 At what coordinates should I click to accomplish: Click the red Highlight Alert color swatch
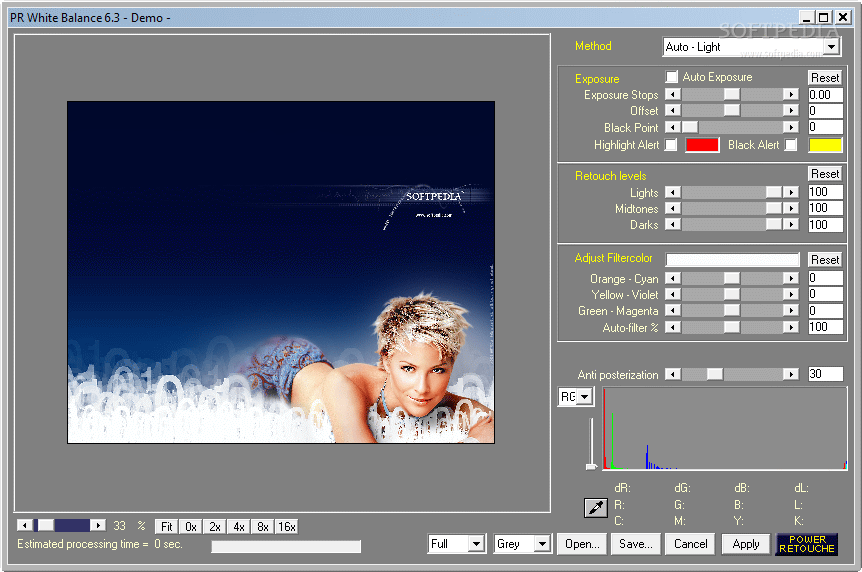[x=702, y=145]
